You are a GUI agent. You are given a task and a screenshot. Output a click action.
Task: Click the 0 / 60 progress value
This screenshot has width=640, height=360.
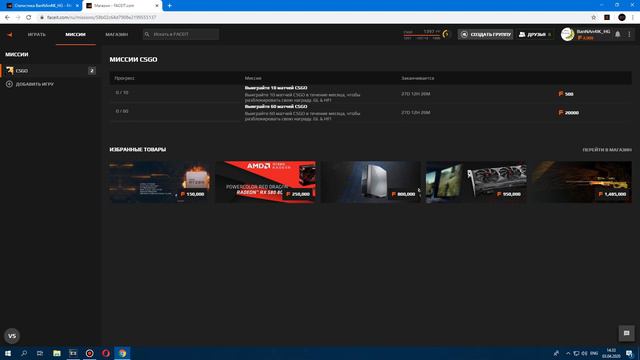[x=122, y=111]
